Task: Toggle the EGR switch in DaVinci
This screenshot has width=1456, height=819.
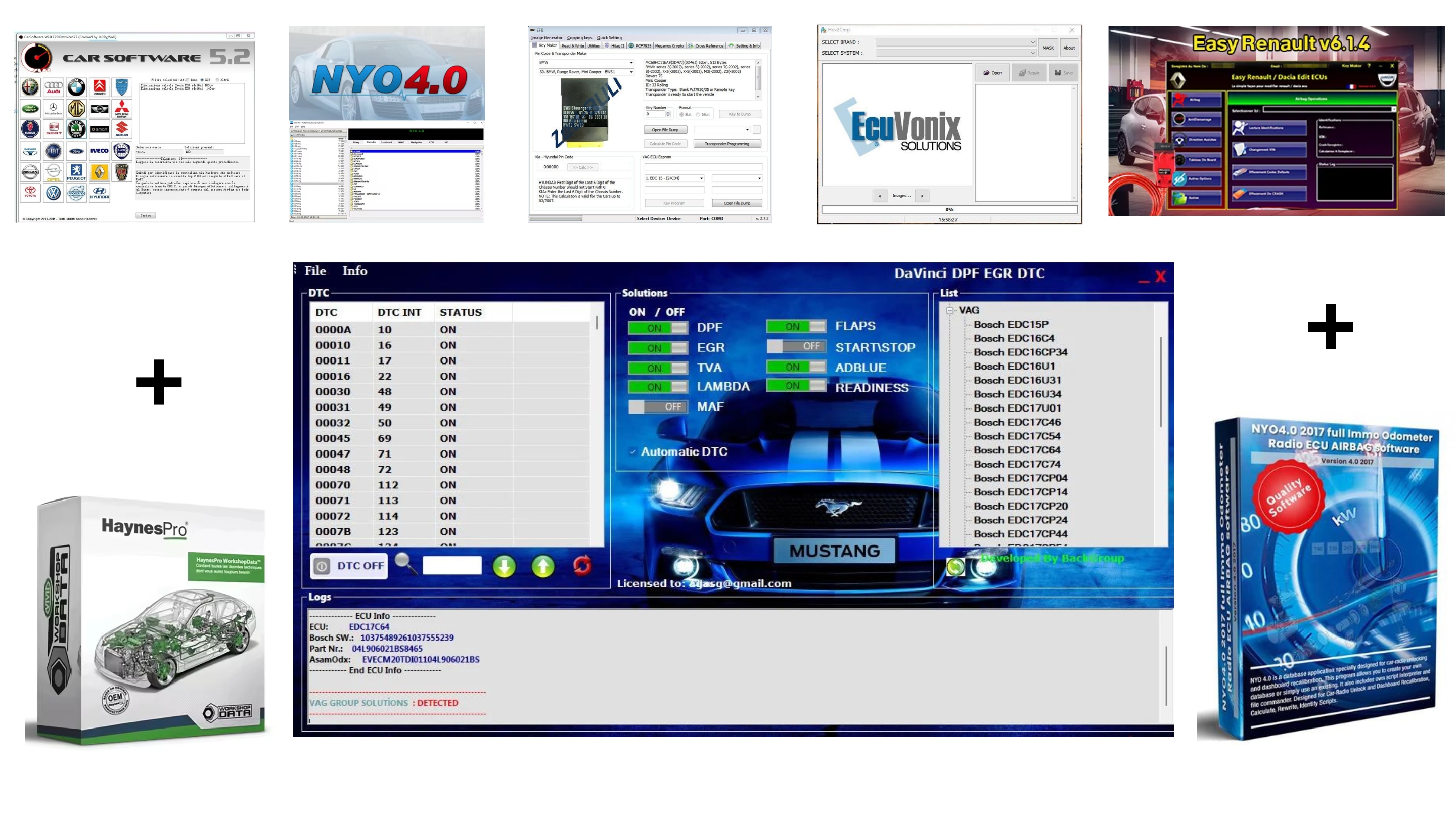Action: pyautogui.click(x=658, y=348)
